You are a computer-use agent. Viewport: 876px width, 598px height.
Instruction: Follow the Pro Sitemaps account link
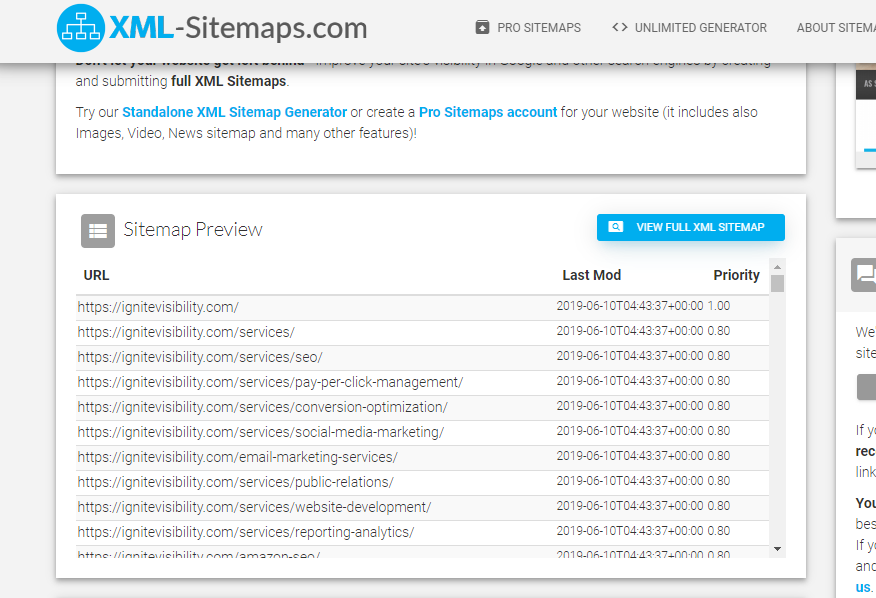(488, 112)
